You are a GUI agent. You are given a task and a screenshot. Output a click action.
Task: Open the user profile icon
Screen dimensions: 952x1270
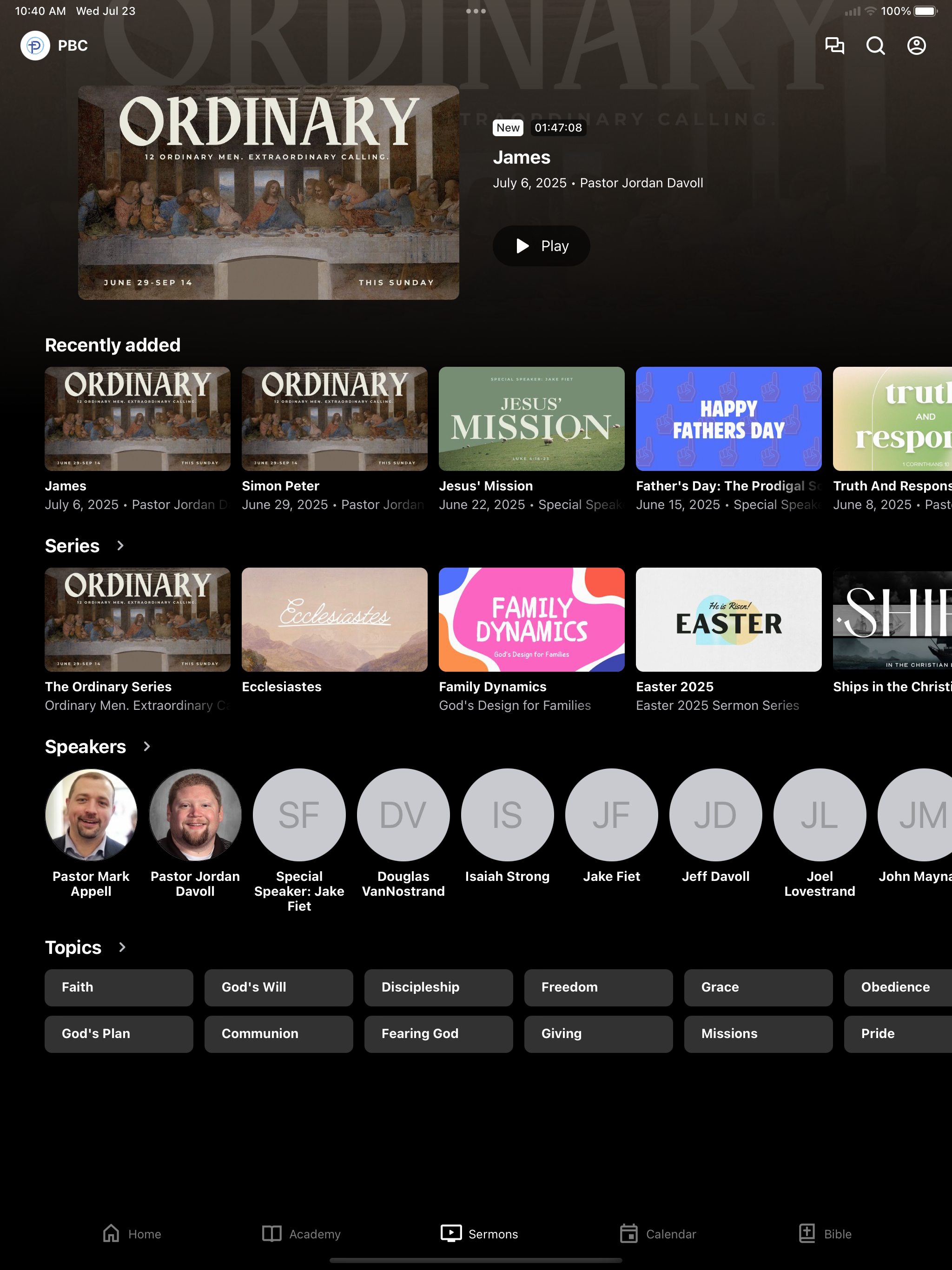(916, 46)
